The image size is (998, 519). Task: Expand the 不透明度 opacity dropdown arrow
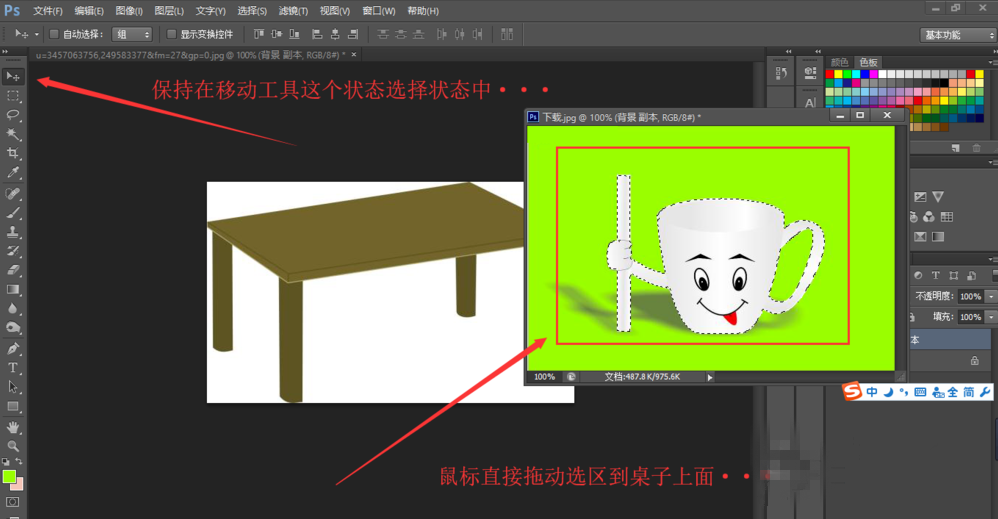click(991, 297)
